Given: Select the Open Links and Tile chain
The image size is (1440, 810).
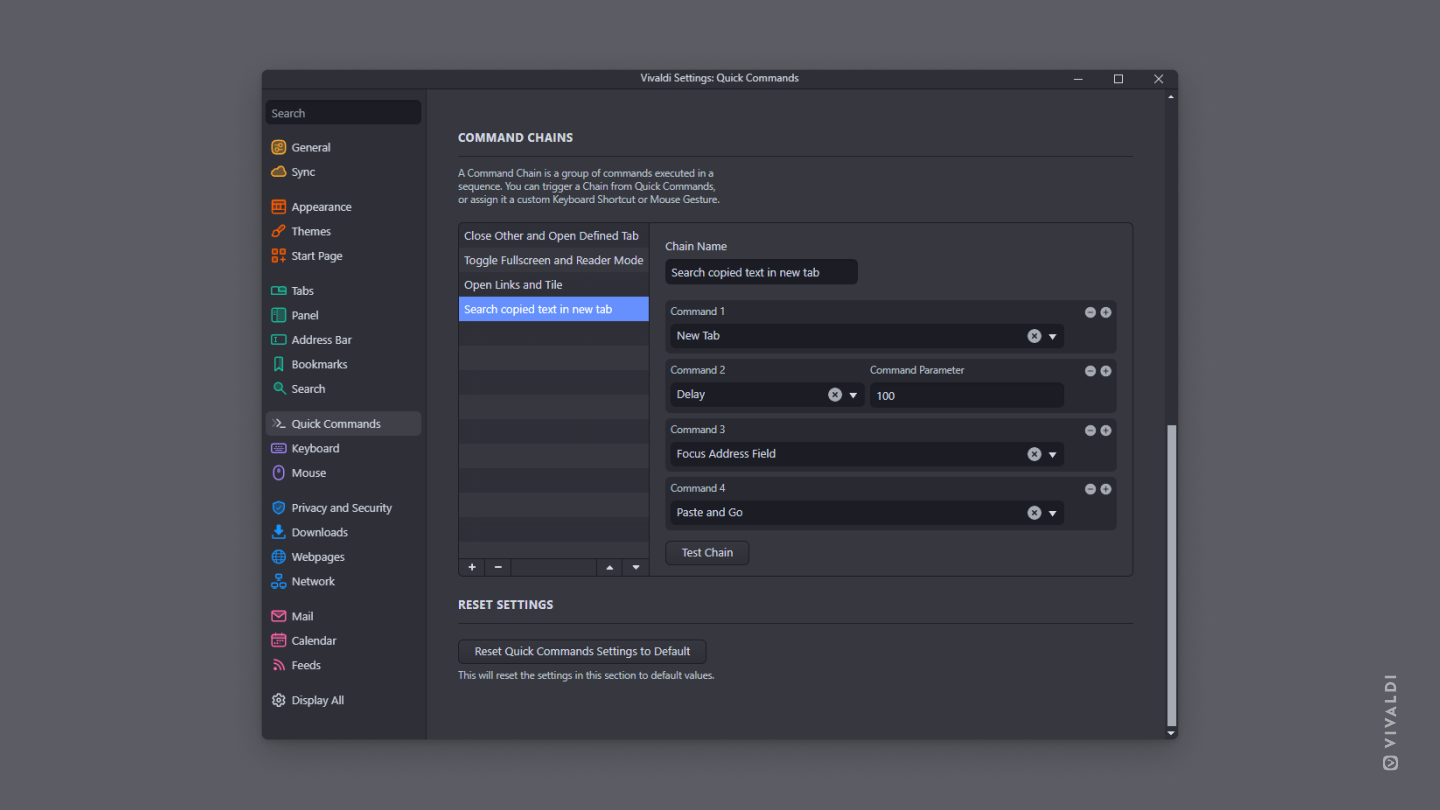Looking at the screenshot, I should click(554, 285).
